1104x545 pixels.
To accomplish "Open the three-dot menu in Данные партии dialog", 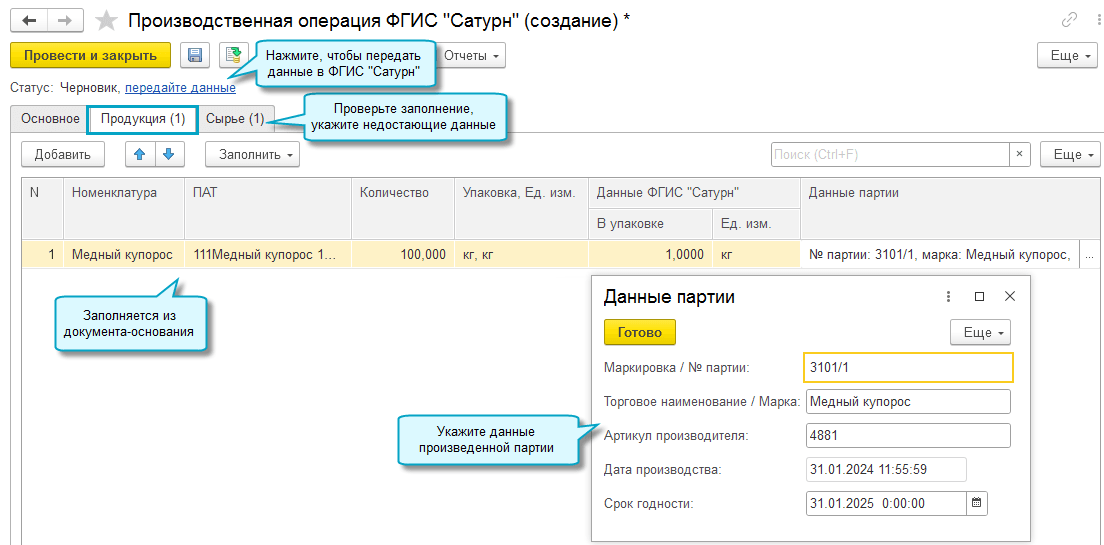I will [948, 296].
